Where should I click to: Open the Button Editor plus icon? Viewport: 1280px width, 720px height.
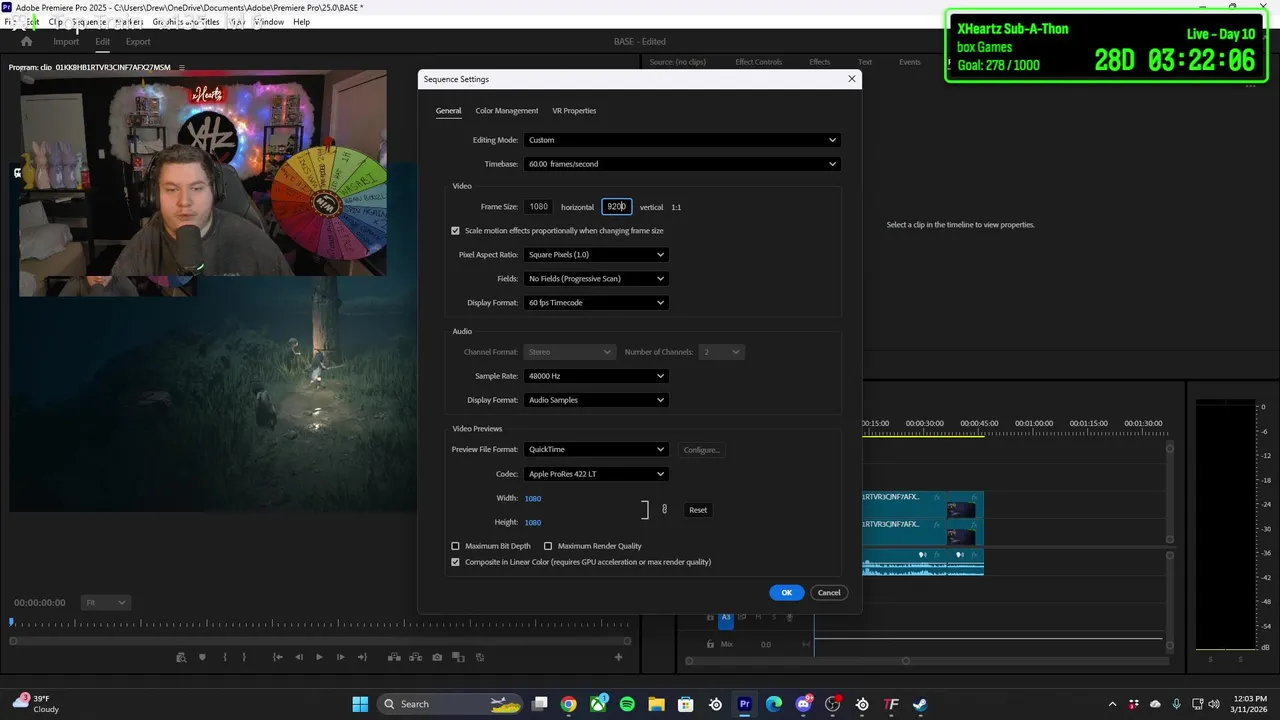pos(618,657)
